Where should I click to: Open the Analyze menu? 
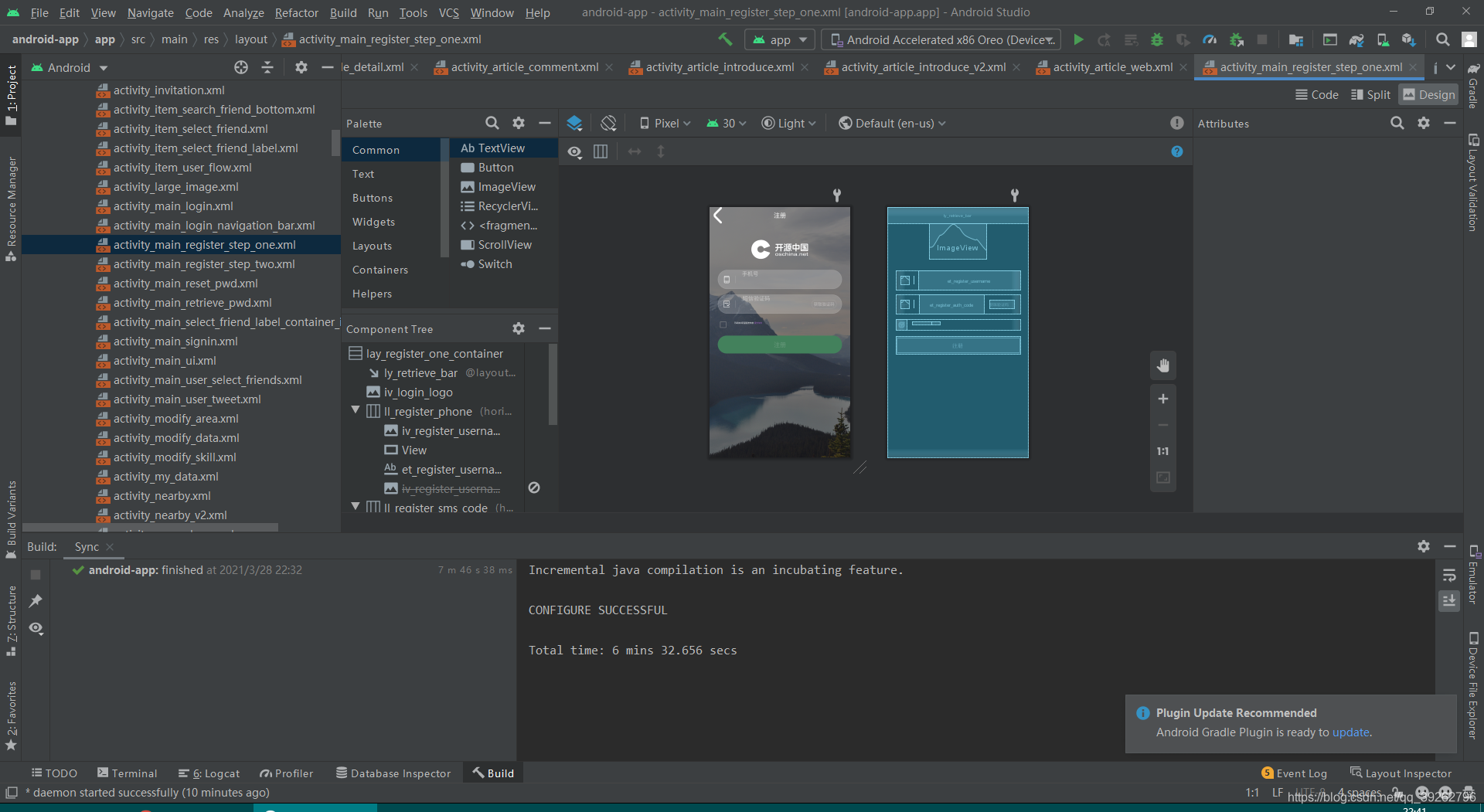click(243, 12)
